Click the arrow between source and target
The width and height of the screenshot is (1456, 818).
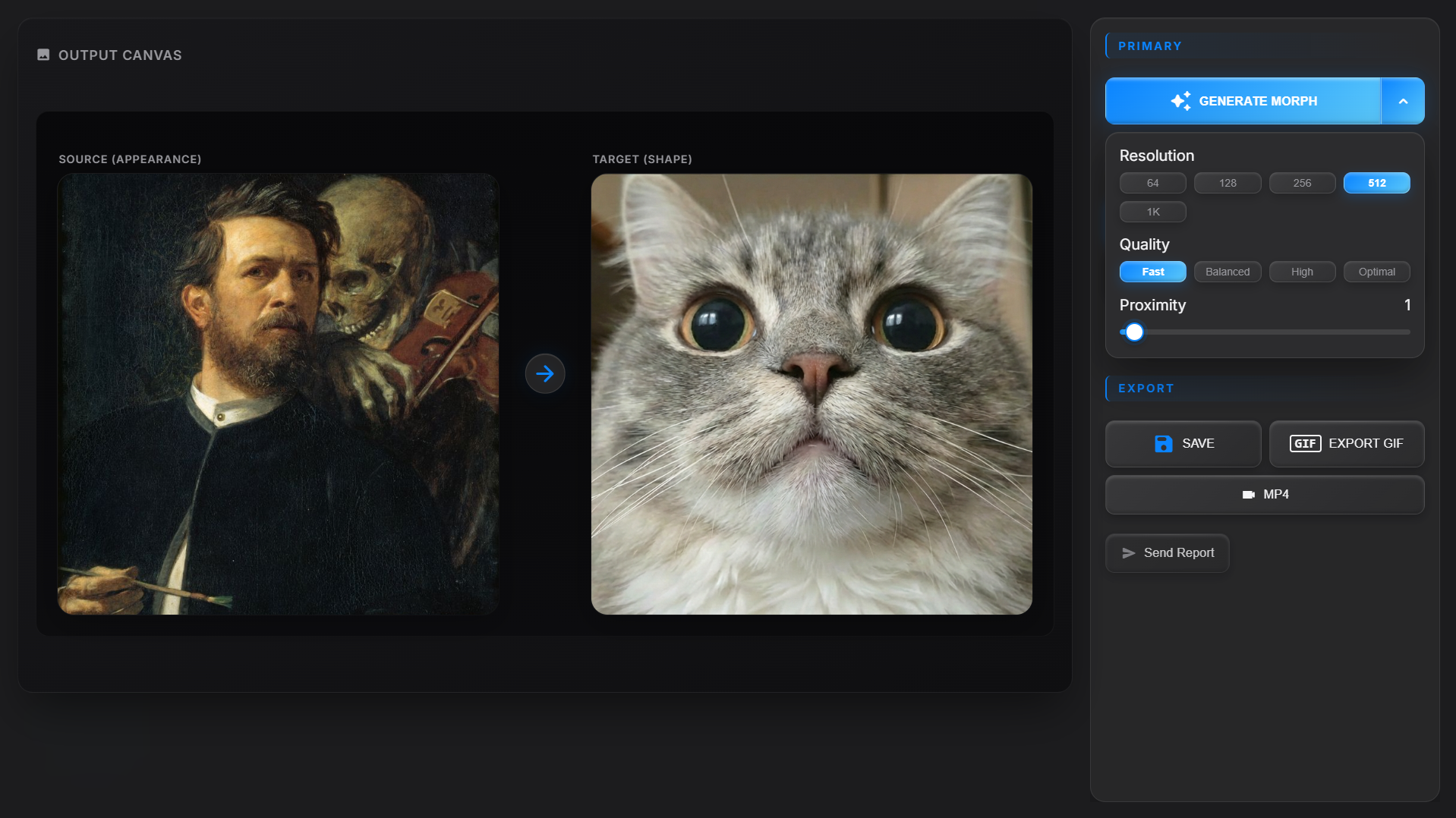point(545,373)
